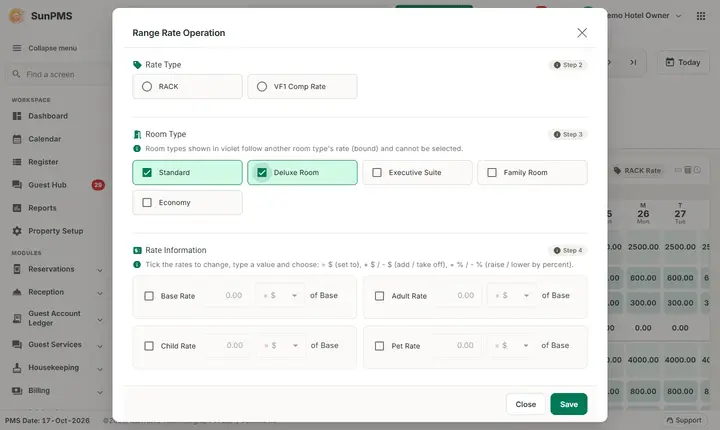This screenshot has width=720, height=430.
Task: Open the Adult Rate operation dropdown
Action: point(511,295)
